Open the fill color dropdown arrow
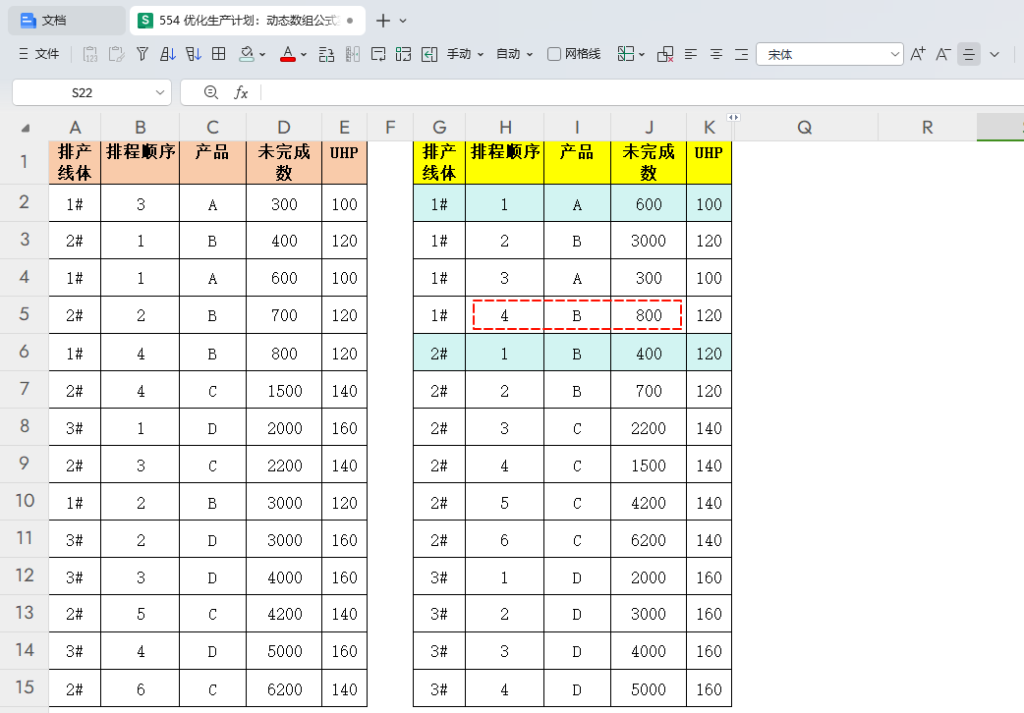Viewport: 1024px width, 713px height. click(x=263, y=54)
